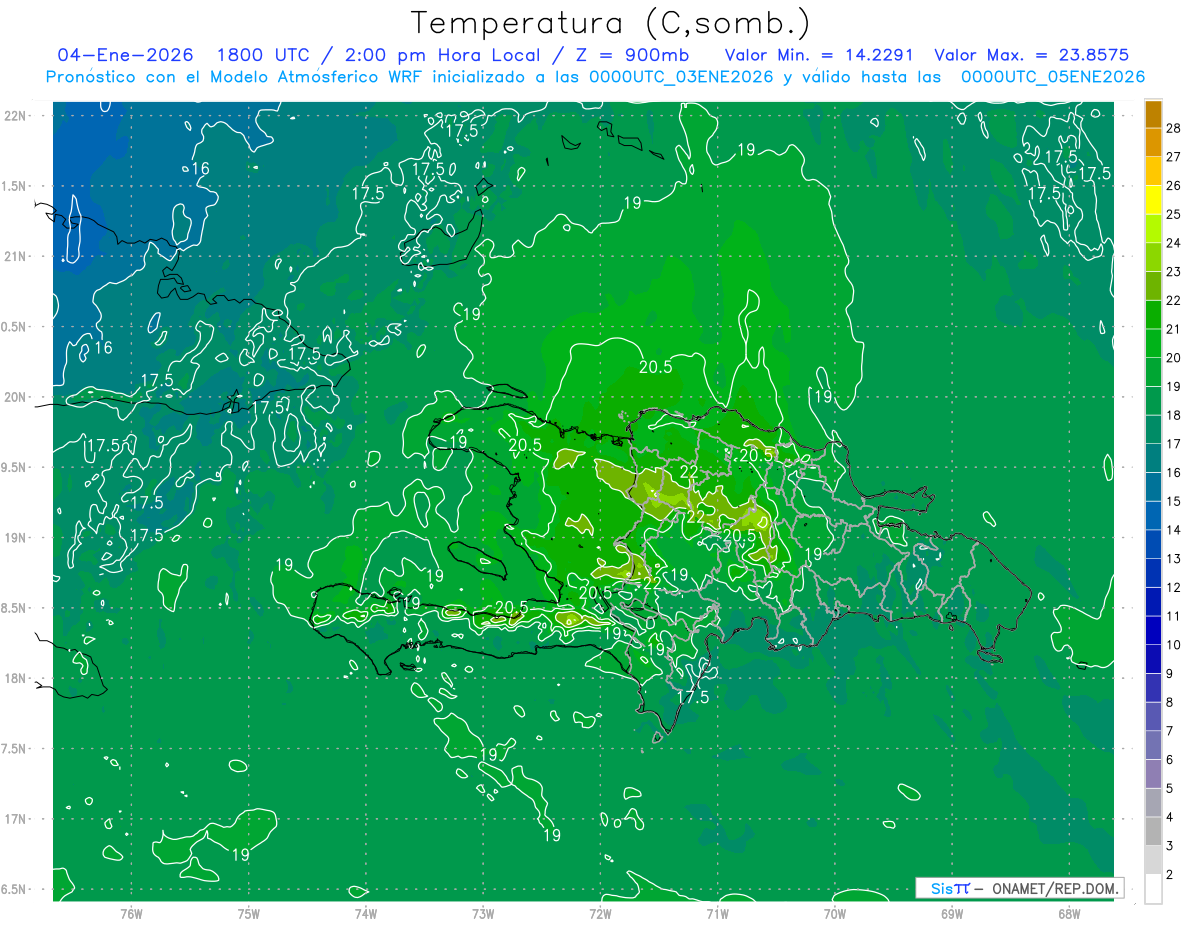Click the "17N" latitude axis label
This screenshot has width=1200, height=927.
click(x=16, y=819)
